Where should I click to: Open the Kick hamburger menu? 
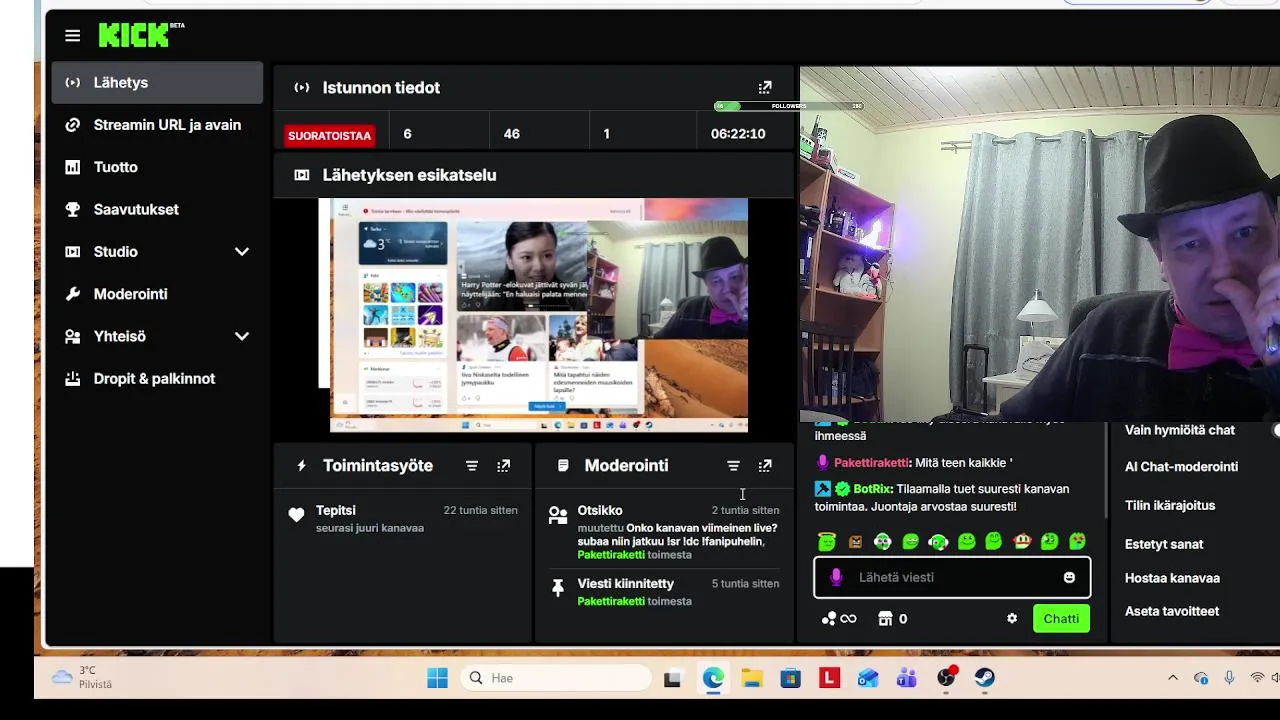72,36
